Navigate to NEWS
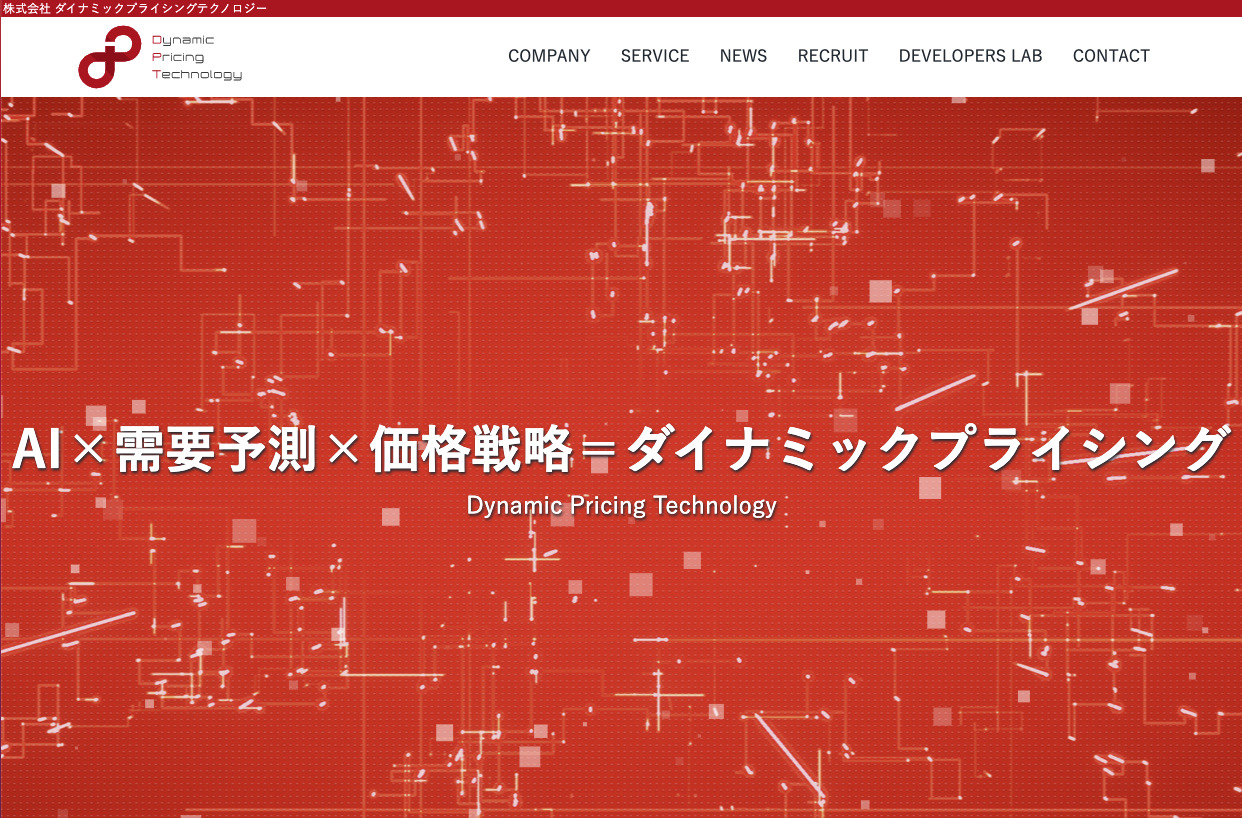This screenshot has height=818, width=1242. [743, 56]
